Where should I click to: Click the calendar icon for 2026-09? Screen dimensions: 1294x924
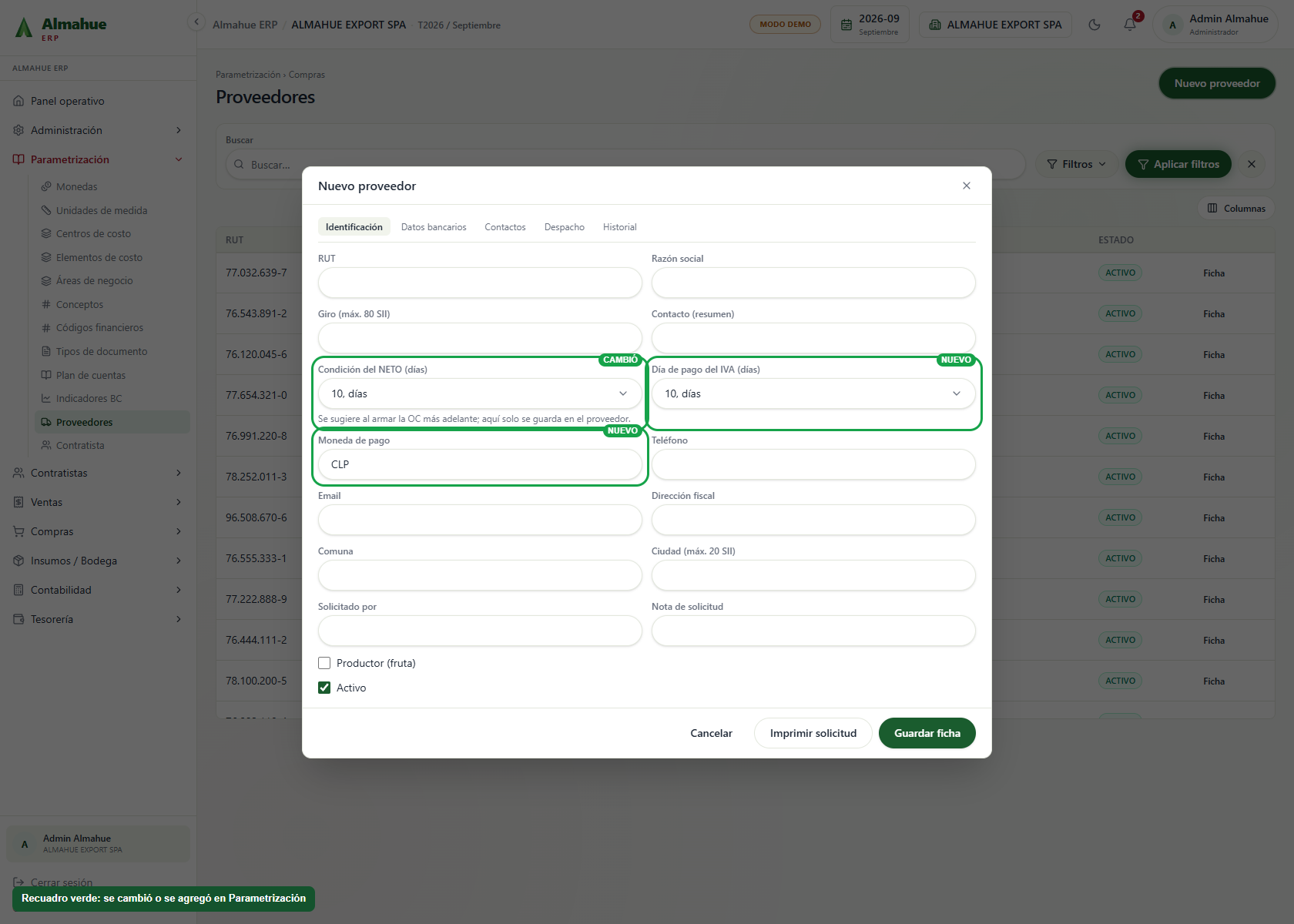coord(846,25)
